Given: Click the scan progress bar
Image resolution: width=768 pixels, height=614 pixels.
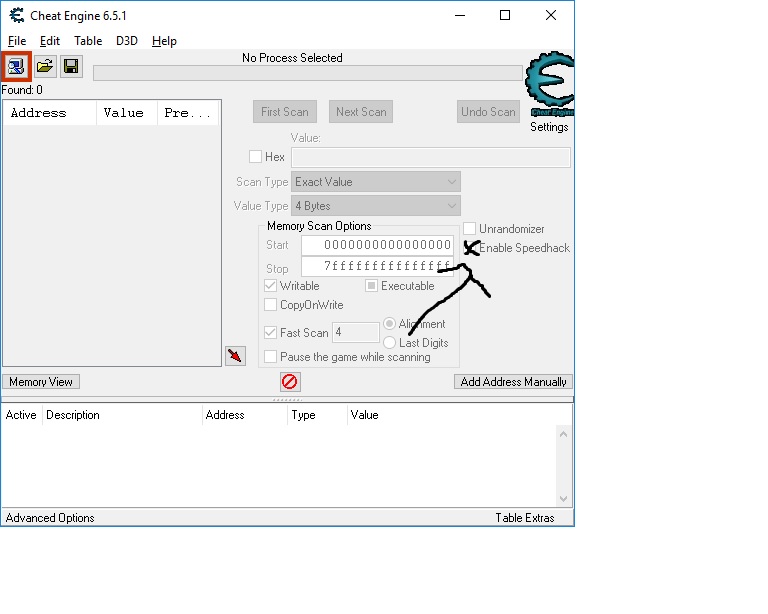Looking at the screenshot, I should point(307,73).
